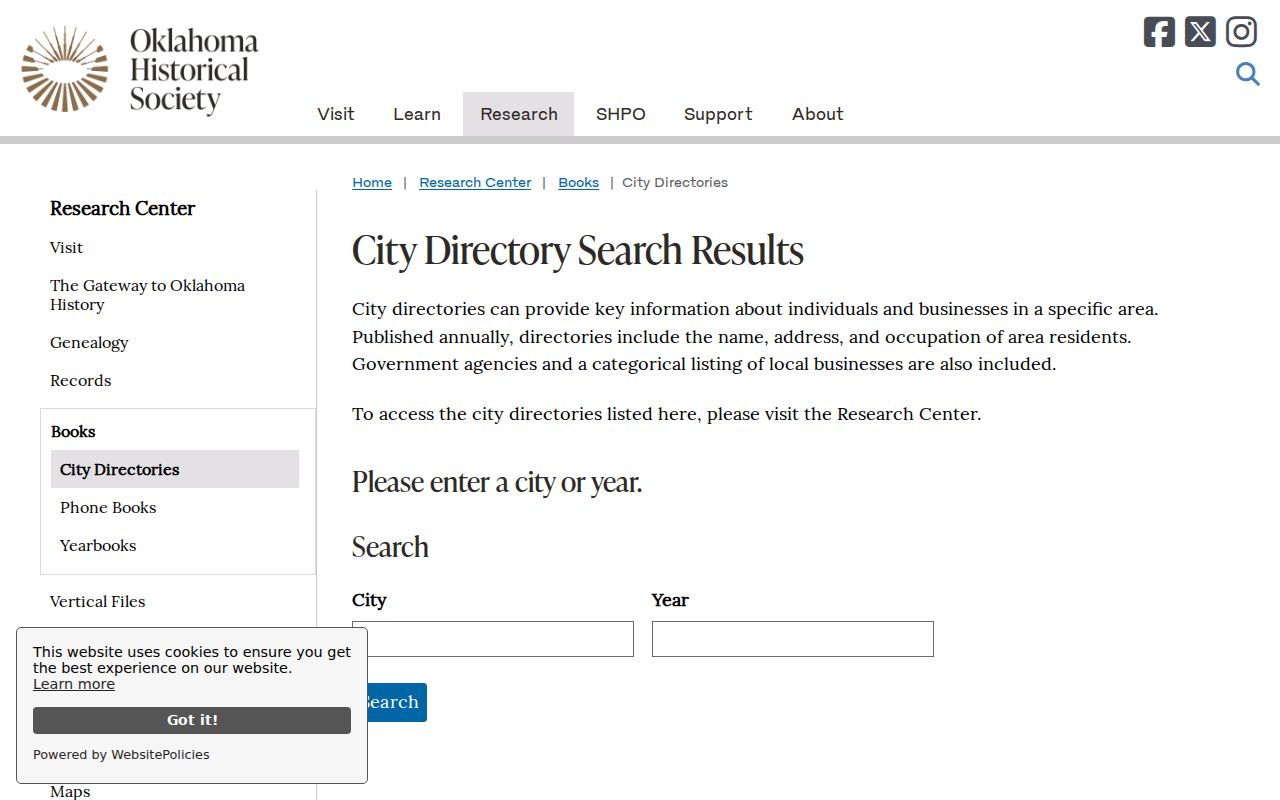1280x800 pixels.
Task: Click the Research Center sidebar heading
Action: (x=122, y=208)
